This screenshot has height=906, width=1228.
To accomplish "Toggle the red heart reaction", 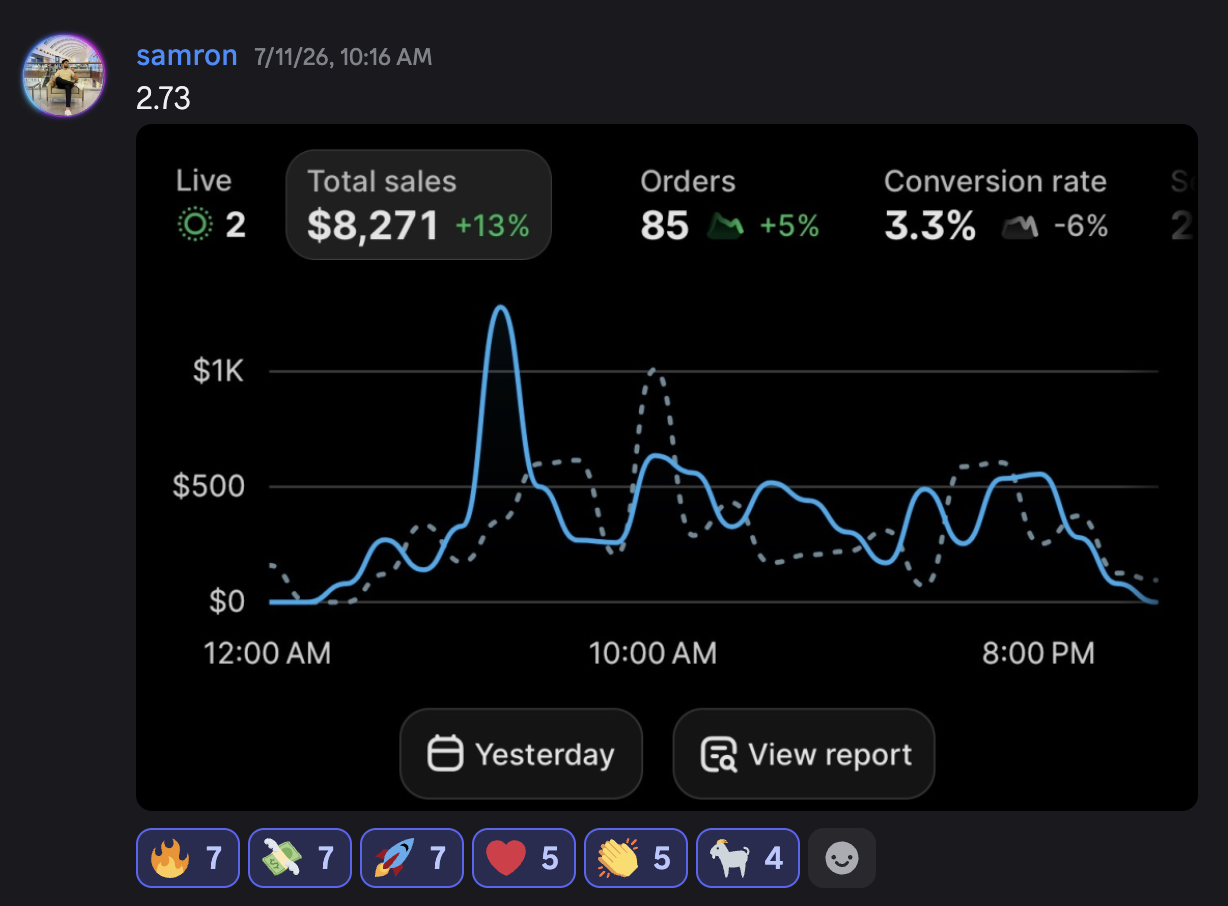I will (x=524, y=858).
